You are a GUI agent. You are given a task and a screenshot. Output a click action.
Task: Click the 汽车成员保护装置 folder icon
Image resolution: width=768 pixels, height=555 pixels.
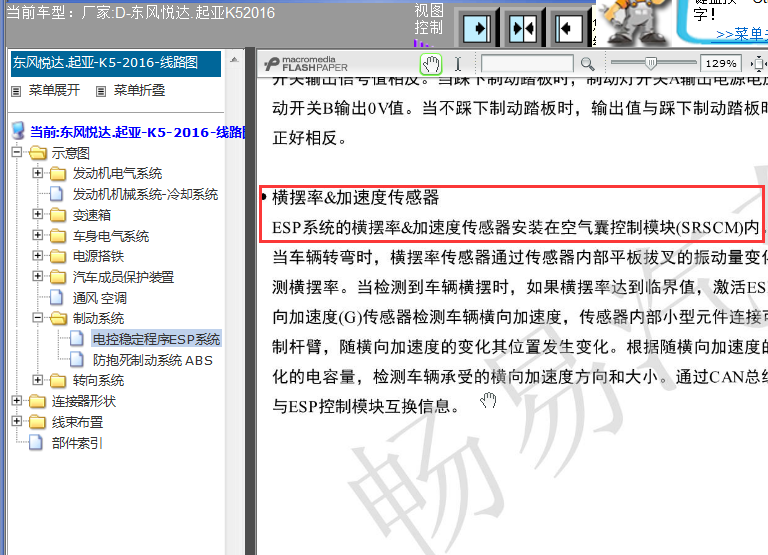58,277
